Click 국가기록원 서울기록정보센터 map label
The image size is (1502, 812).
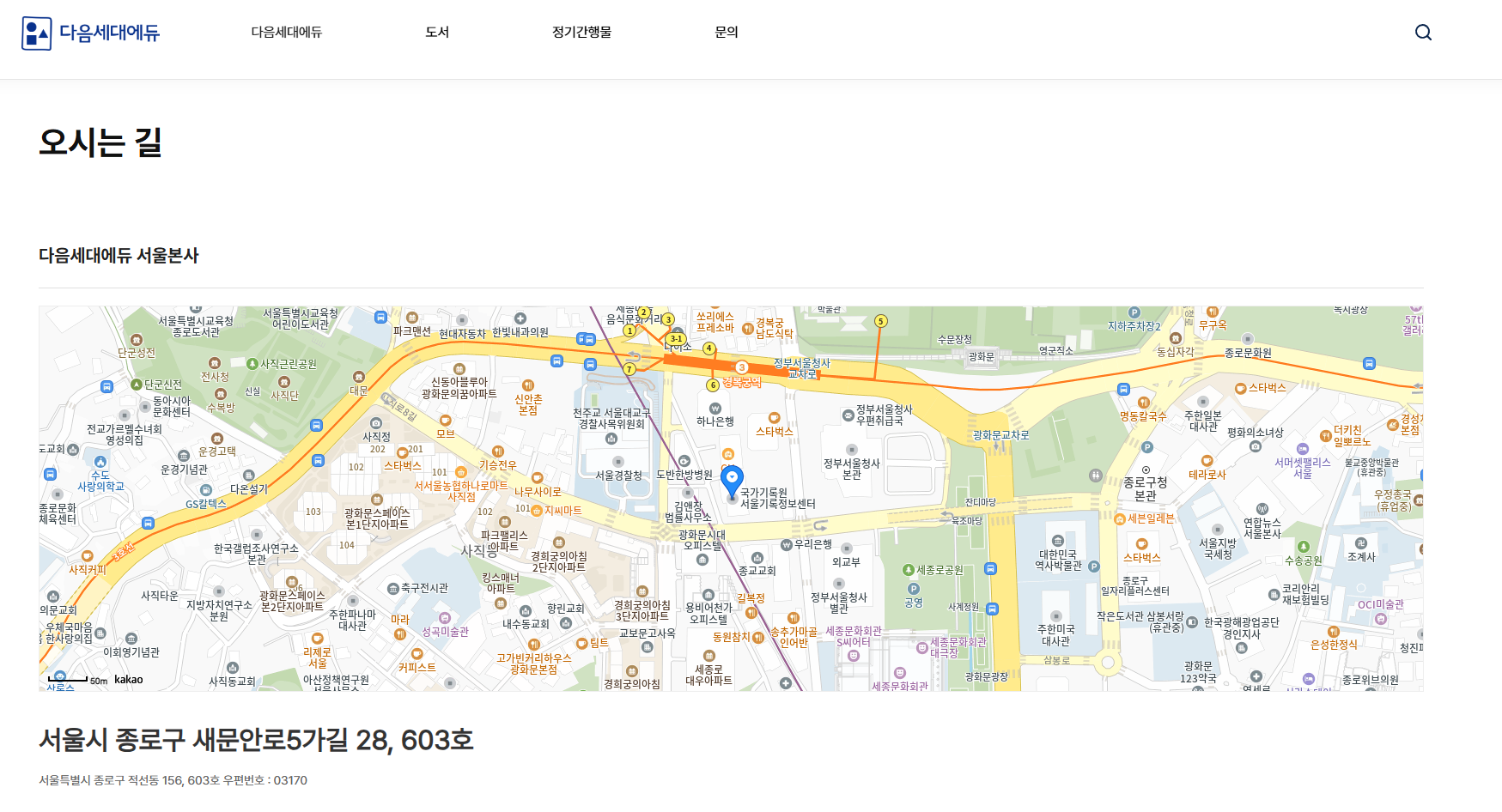[777, 499]
